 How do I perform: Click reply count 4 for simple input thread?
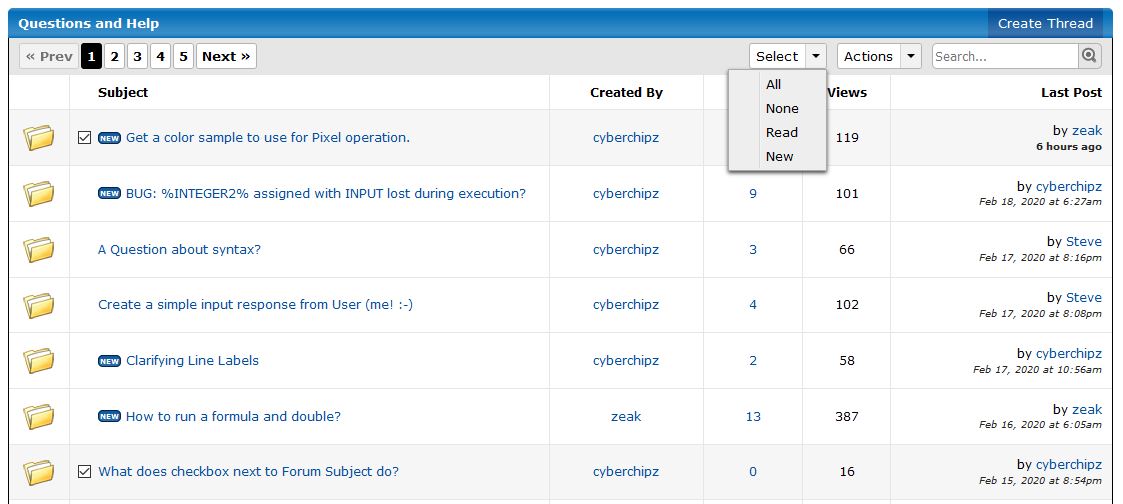coord(753,305)
